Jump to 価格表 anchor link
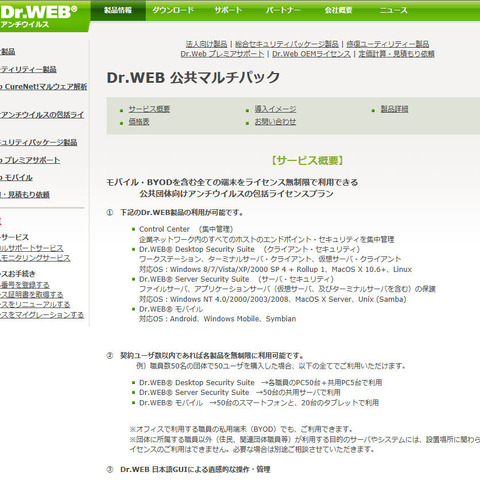 [x=139, y=122]
